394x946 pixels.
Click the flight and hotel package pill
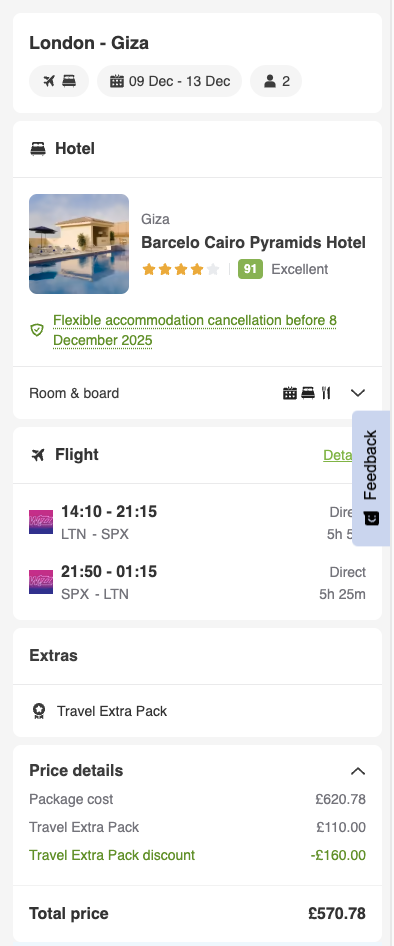point(59,81)
